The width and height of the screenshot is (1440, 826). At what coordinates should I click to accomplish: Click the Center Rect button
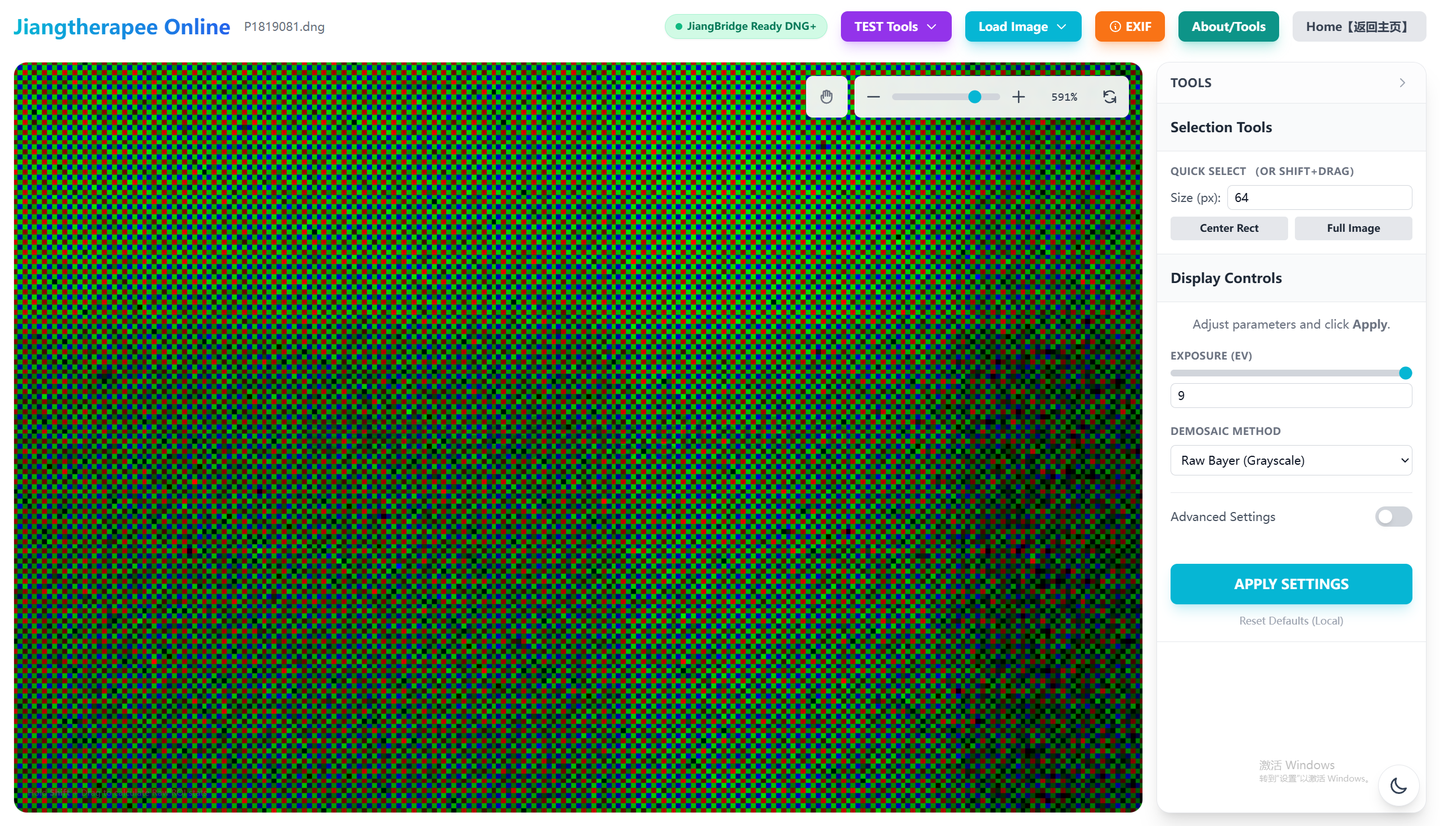coord(1229,228)
